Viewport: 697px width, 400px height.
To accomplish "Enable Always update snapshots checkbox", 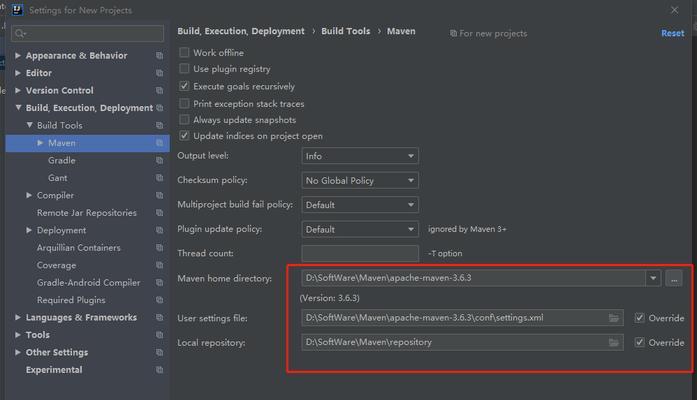I will [184, 120].
